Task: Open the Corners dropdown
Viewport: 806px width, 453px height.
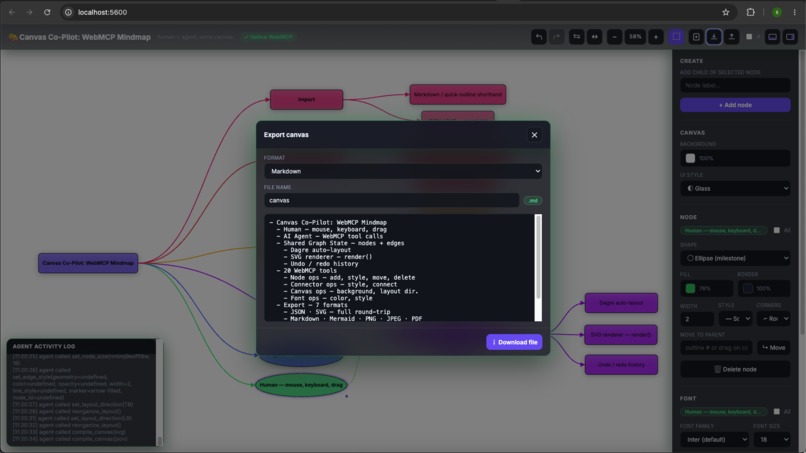Action: pyautogui.click(x=774, y=319)
